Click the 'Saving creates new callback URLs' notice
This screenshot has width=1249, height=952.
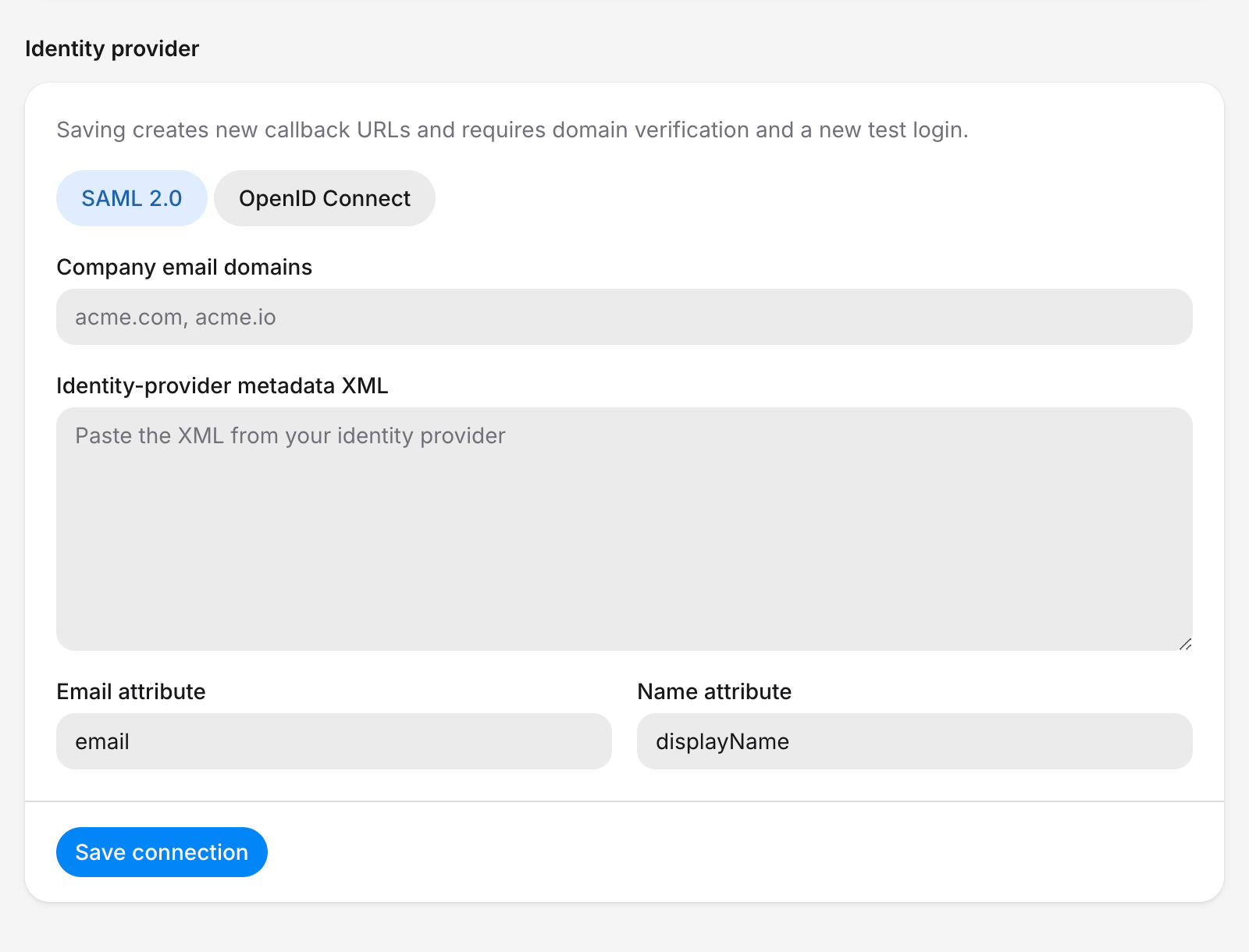coord(512,130)
